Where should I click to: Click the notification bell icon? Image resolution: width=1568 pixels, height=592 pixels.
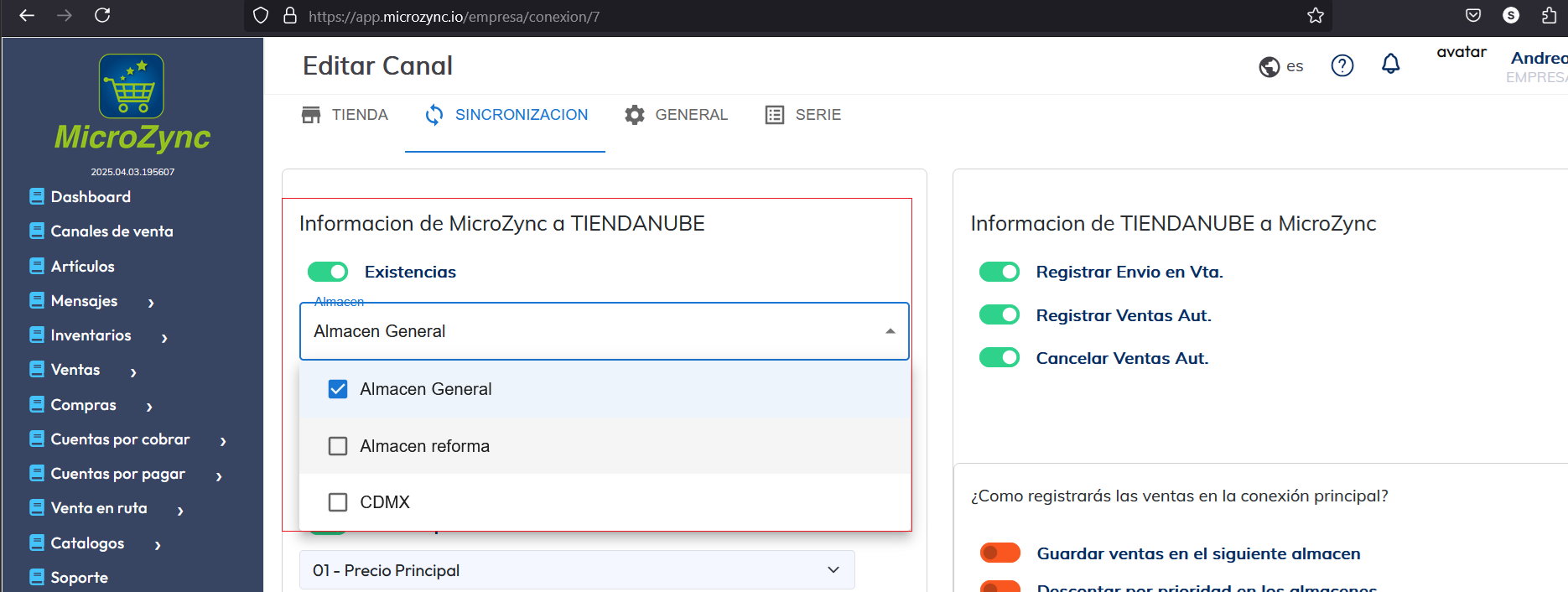[x=1390, y=65]
